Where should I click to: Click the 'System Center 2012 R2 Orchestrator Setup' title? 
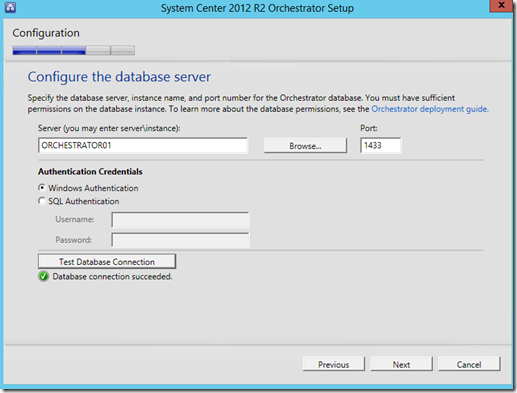click(x=257, y=8)
